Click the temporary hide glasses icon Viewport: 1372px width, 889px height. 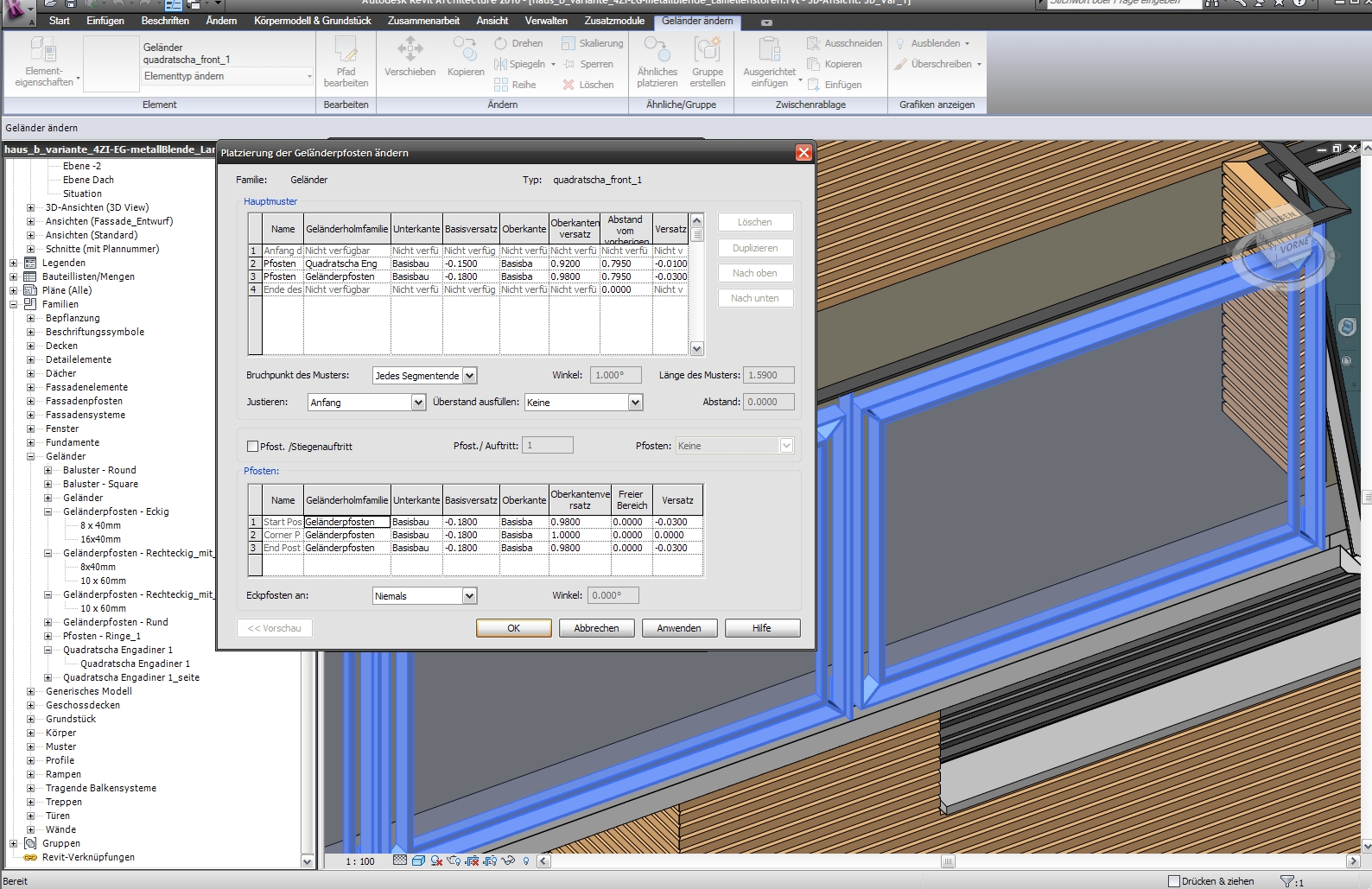[508, 860]
